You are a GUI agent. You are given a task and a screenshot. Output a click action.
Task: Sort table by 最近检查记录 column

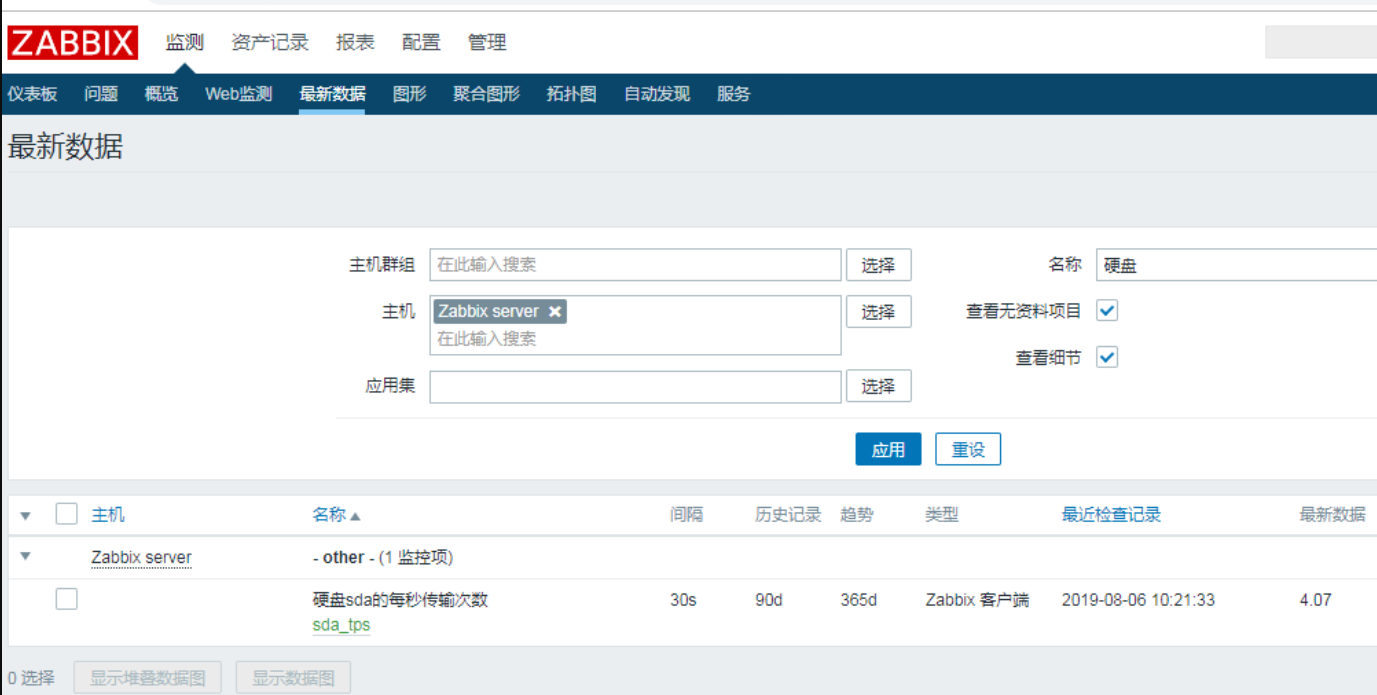[1111, 515]
